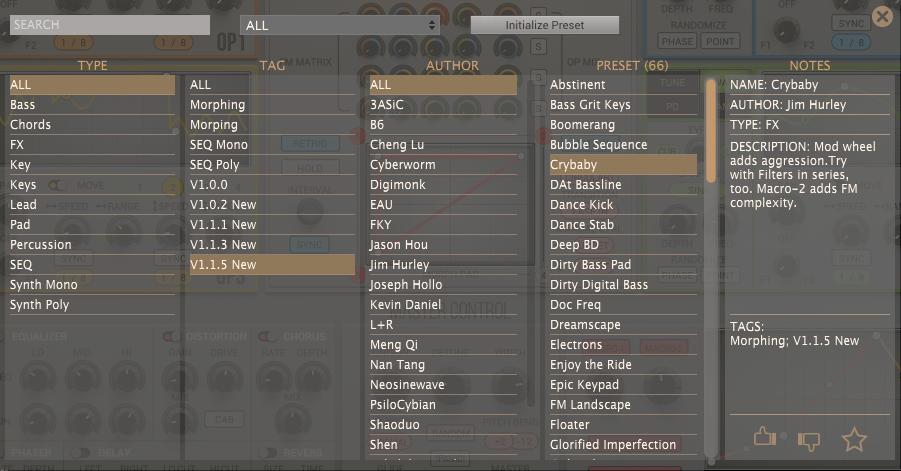Viewport: 901px width, 471px height.
Task: Dislike the preset with thumbs down icon
Action: point(808,441)
